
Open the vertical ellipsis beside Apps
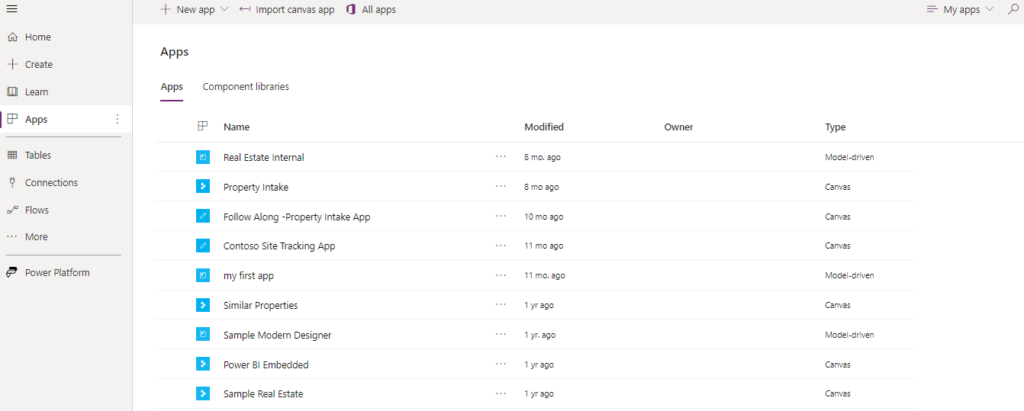[118, 119]
